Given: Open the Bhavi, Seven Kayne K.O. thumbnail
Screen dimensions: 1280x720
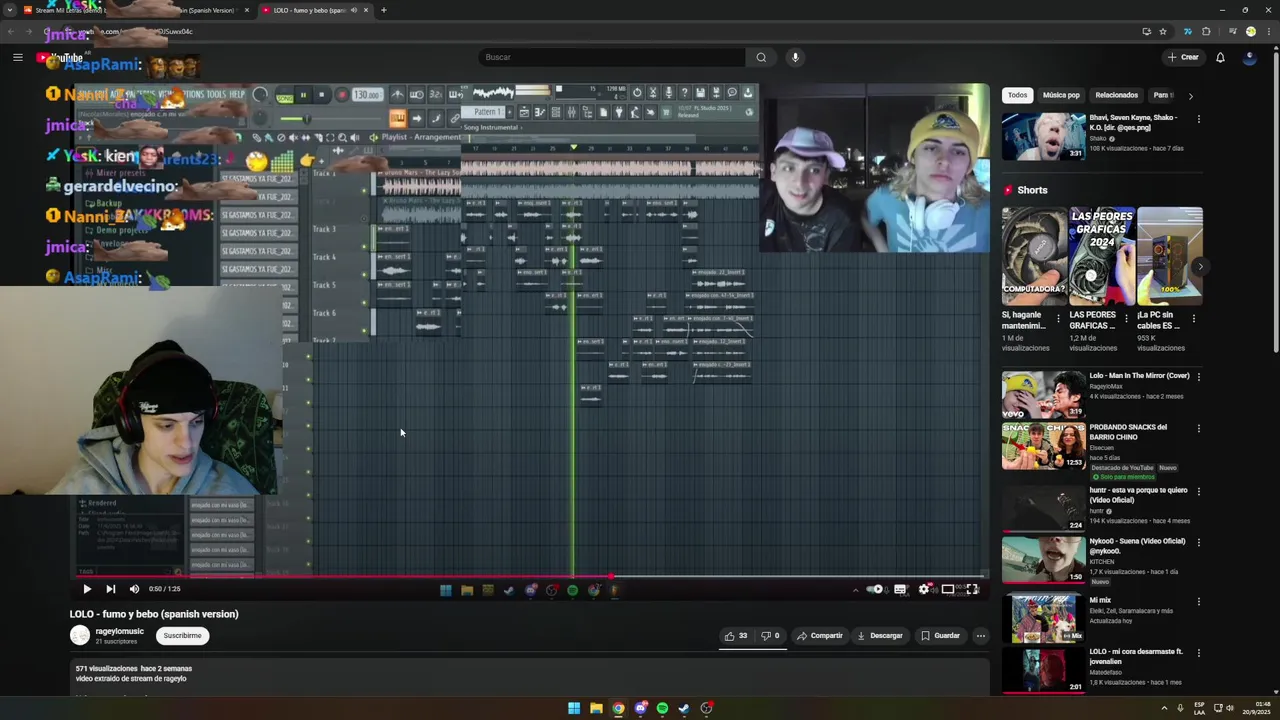Looking at the screenshot, I should 1043,136.
